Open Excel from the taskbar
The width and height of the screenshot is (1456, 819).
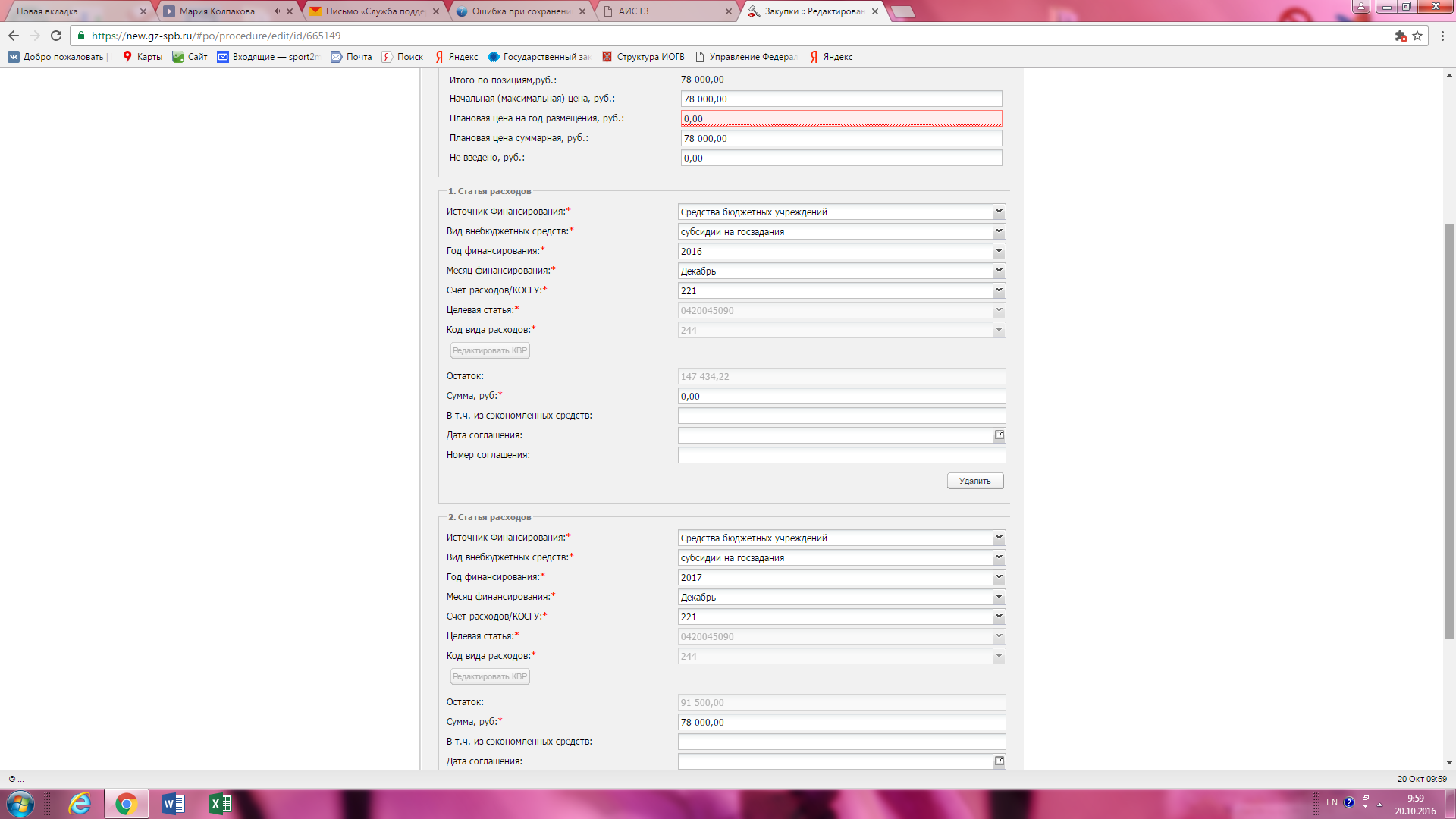[220, 804]
